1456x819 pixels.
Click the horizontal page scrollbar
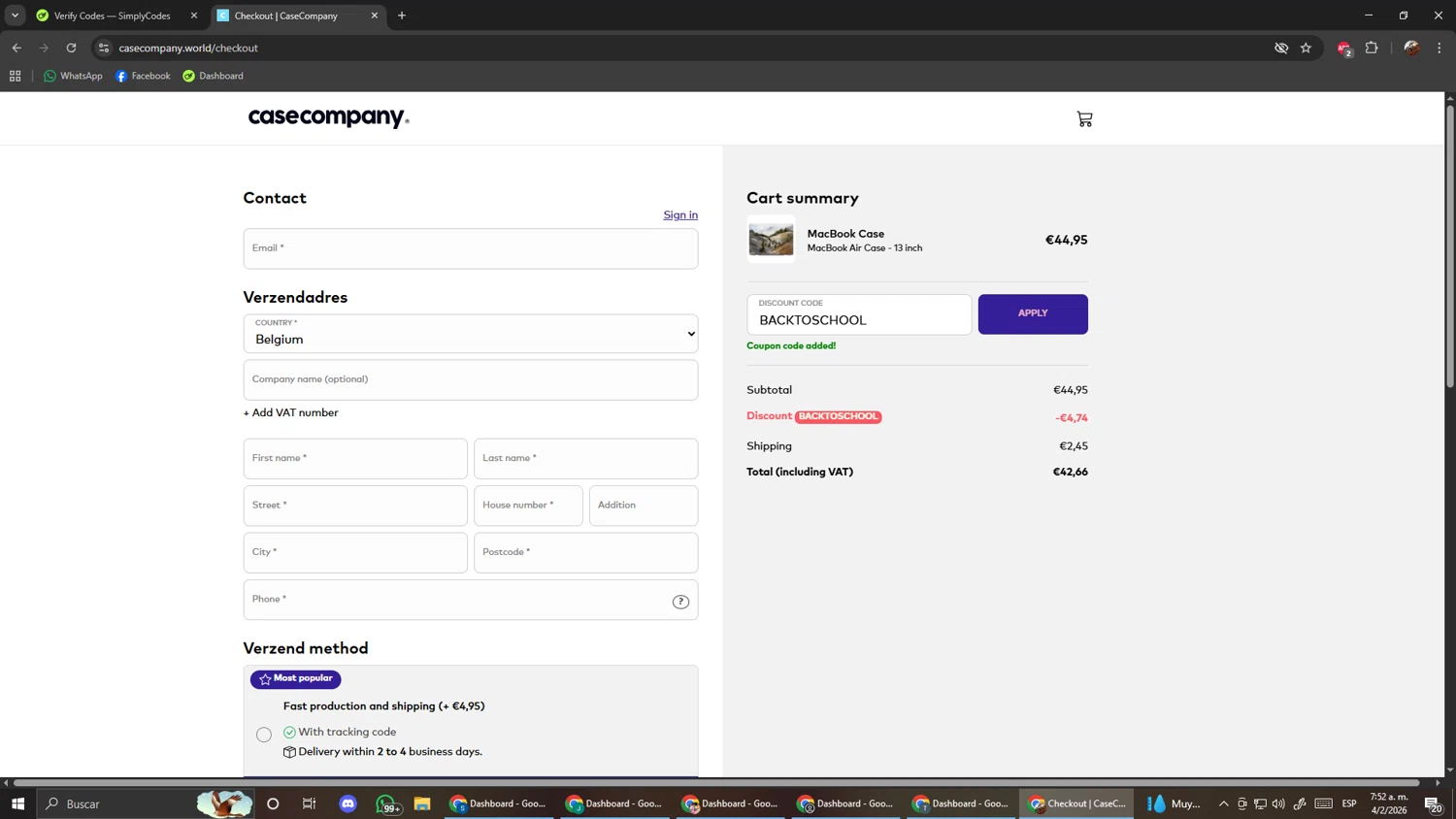coord(716,783)
